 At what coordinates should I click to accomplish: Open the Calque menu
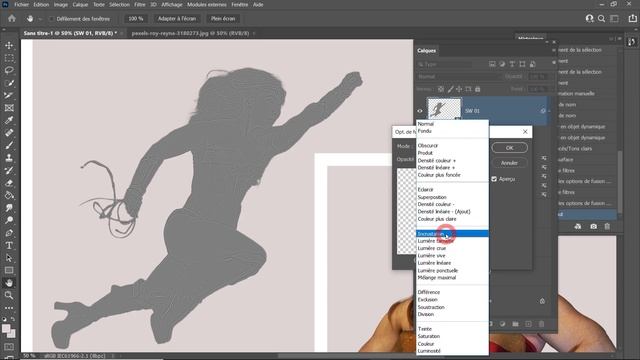80,4
